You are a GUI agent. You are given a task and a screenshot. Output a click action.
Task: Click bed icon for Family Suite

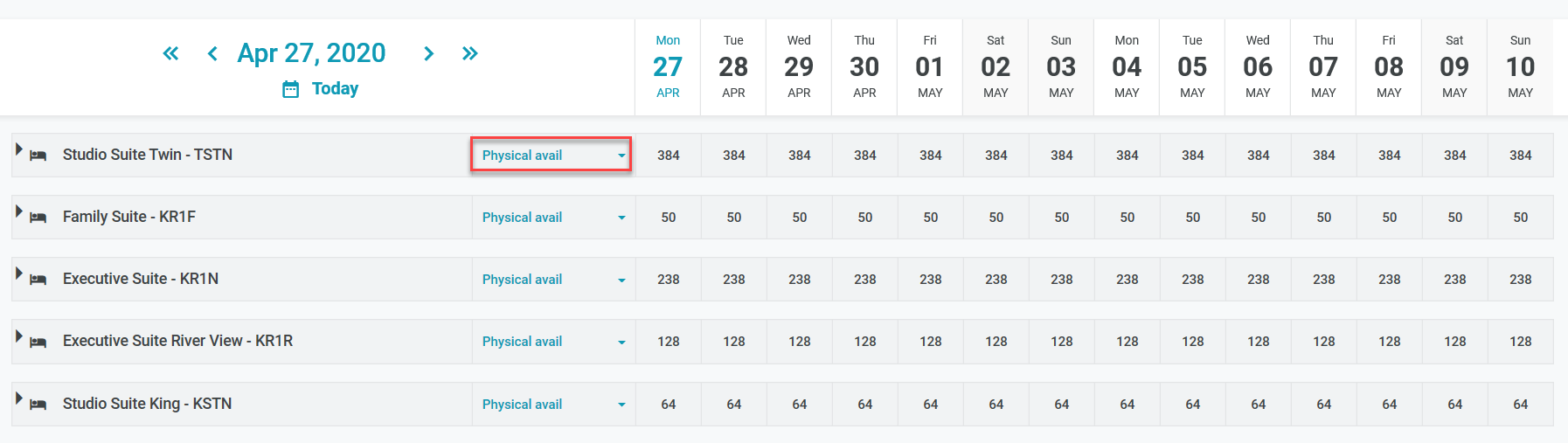pos(38,218)
